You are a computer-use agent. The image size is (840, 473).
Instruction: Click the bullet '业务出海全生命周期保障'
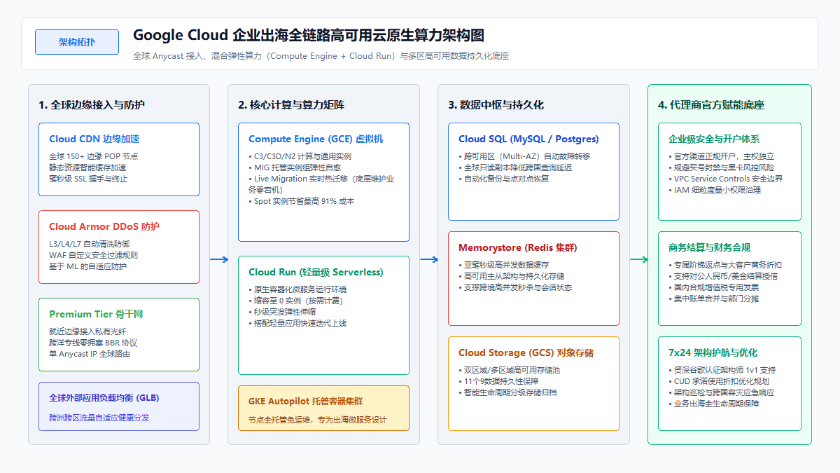coord(714,404)
